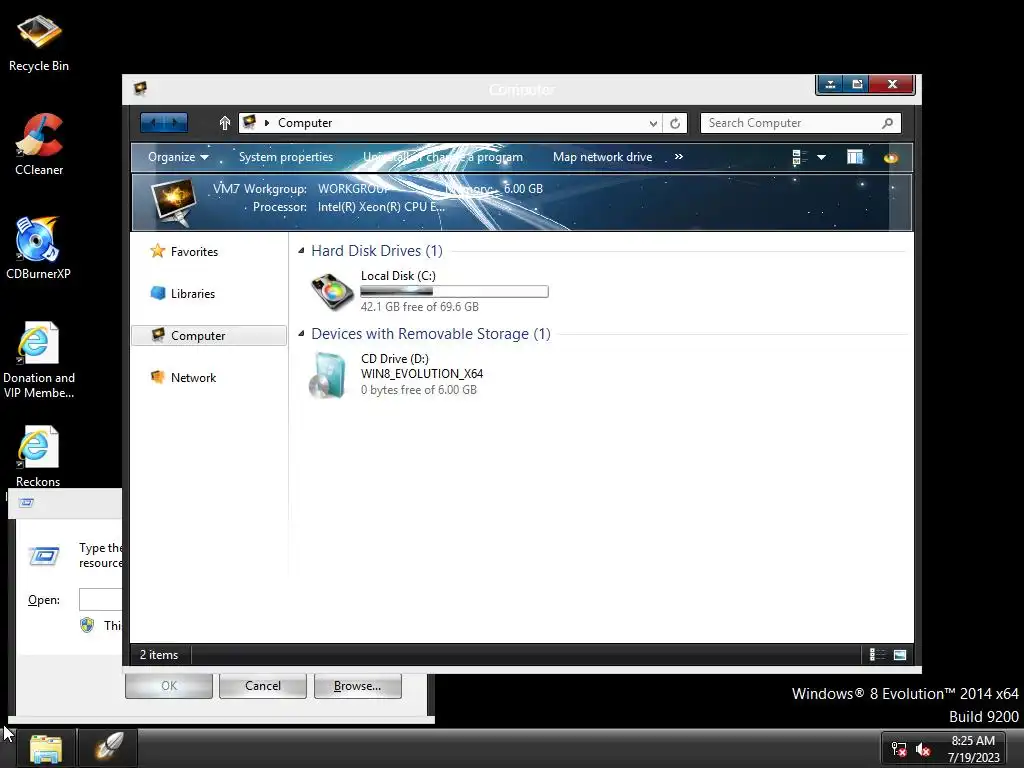Click the '2 items' status bar text
Viewport: 1024px width, 768px height.
pos(159,654)
